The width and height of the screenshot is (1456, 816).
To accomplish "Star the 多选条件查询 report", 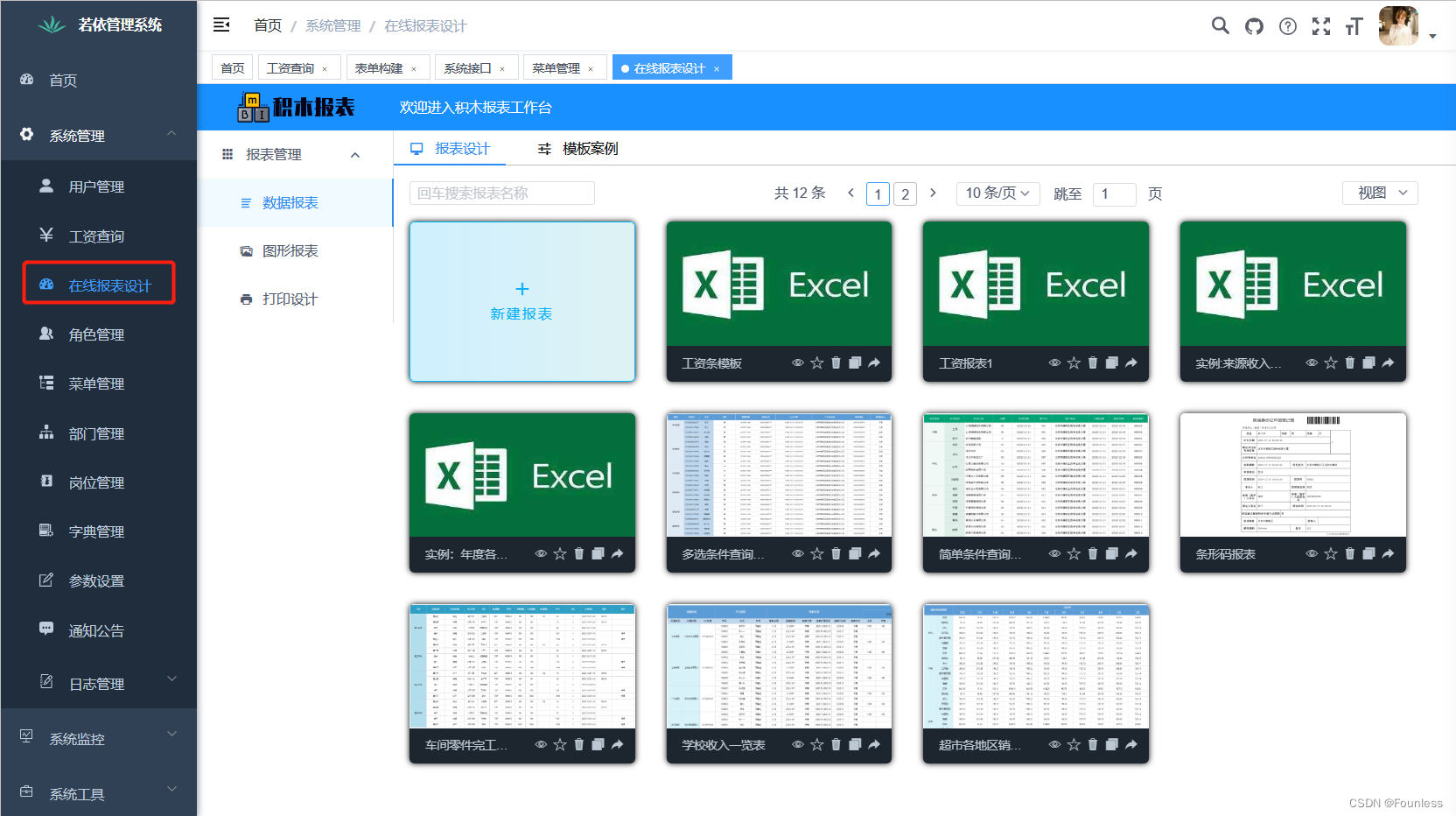I will [816, 553].
